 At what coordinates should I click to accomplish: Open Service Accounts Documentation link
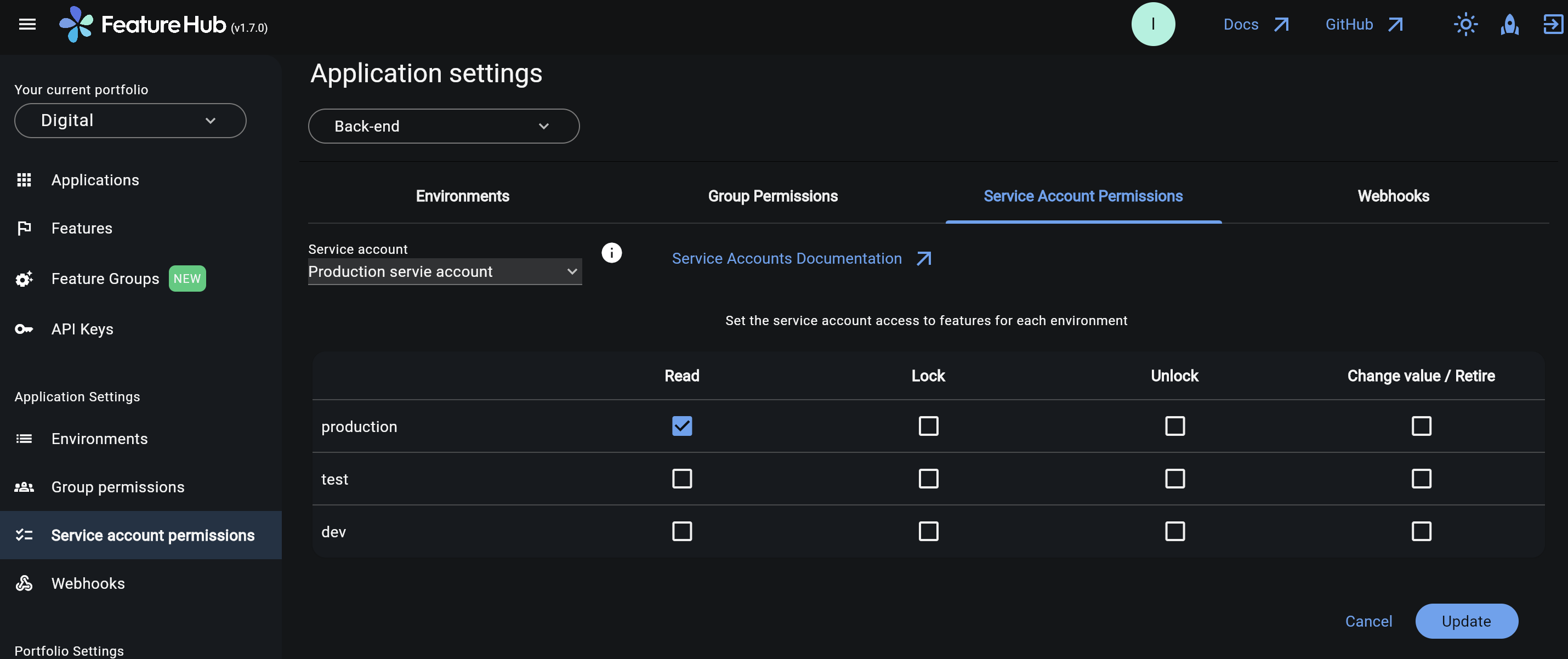tap(786, 258)
